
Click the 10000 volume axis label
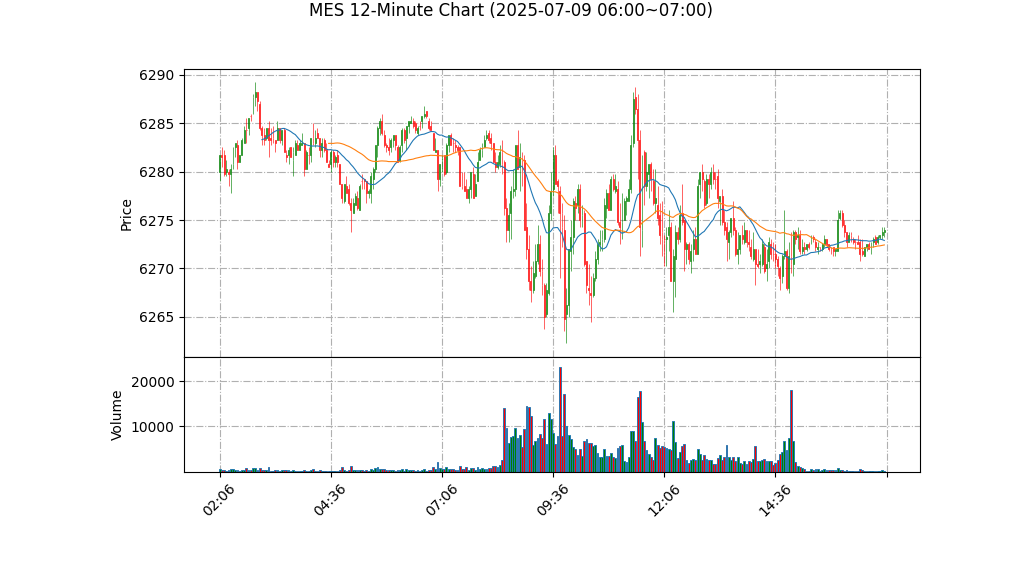[x=153, y=427]
